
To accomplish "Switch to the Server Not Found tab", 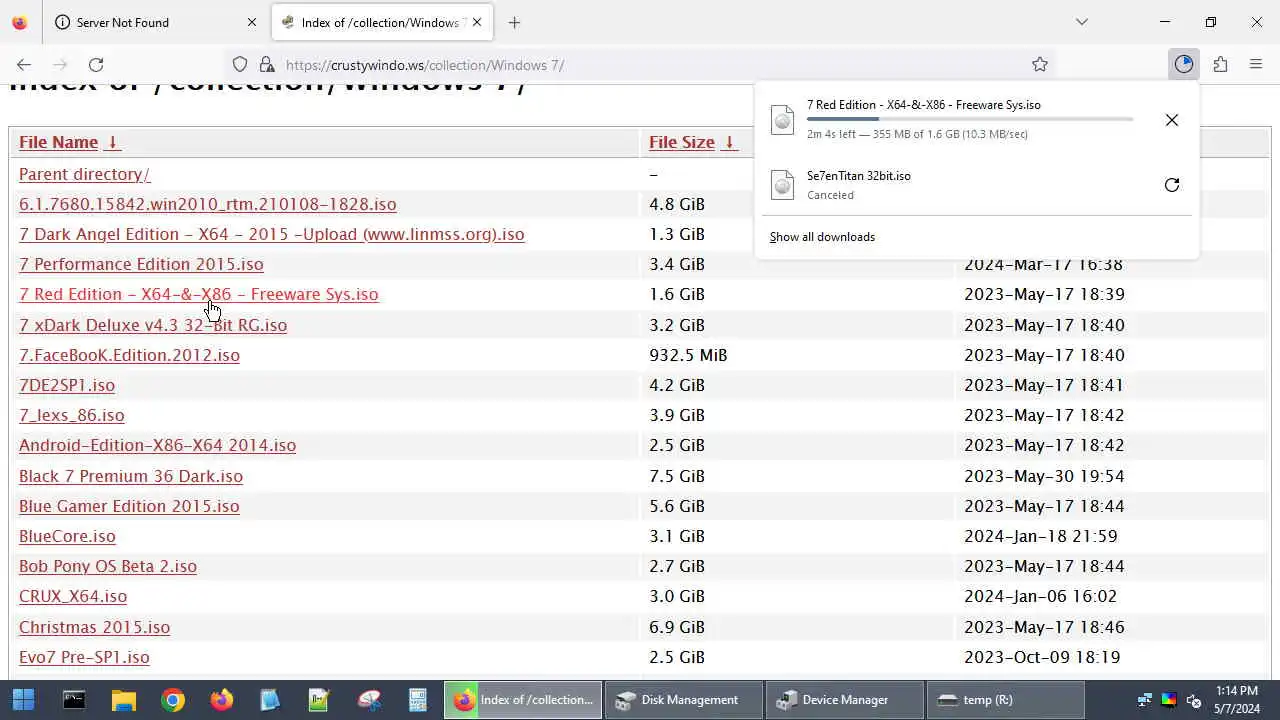I will click(x=155, y=22).
